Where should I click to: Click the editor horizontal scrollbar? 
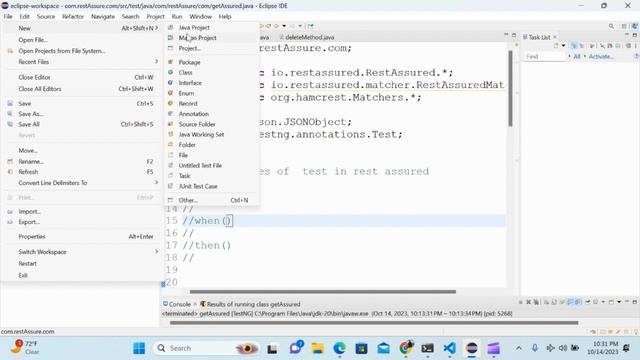pyautogui.click(x=322, y=291)
